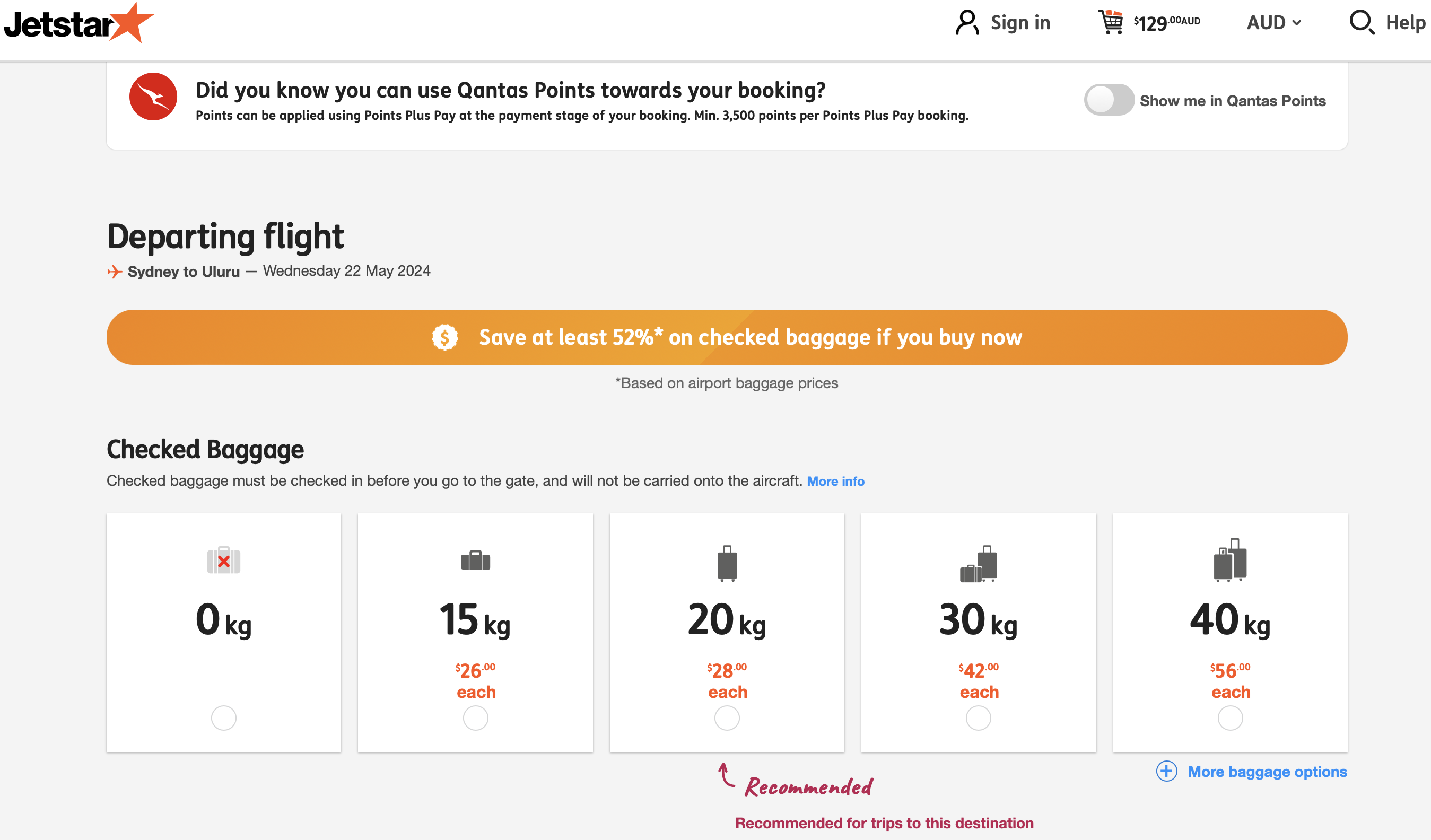This screenshot has width=1431, height=840.
Task: Open the Help menu
Action: click(1405, 23)
